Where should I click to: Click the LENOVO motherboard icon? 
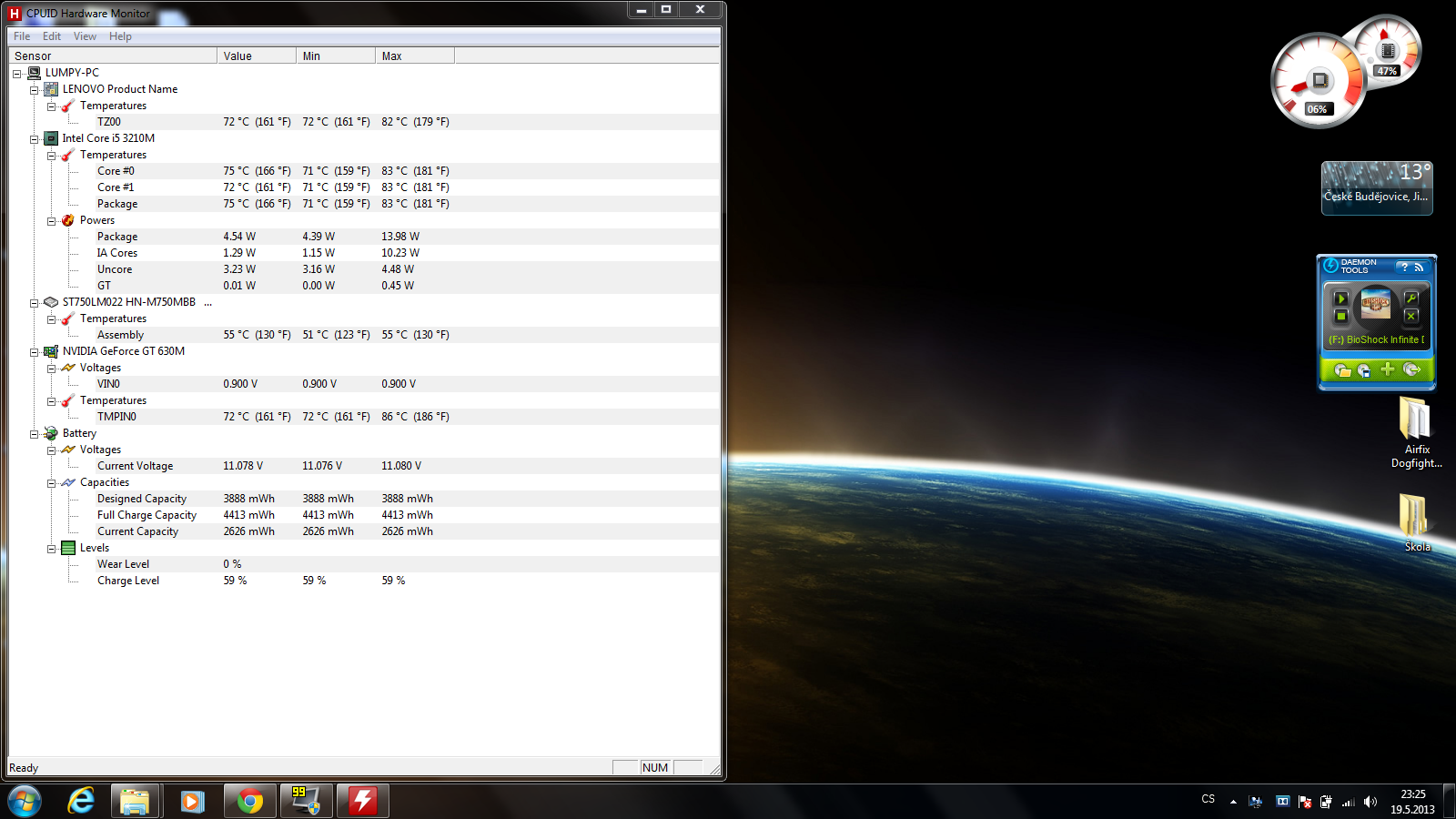point(51,89)
